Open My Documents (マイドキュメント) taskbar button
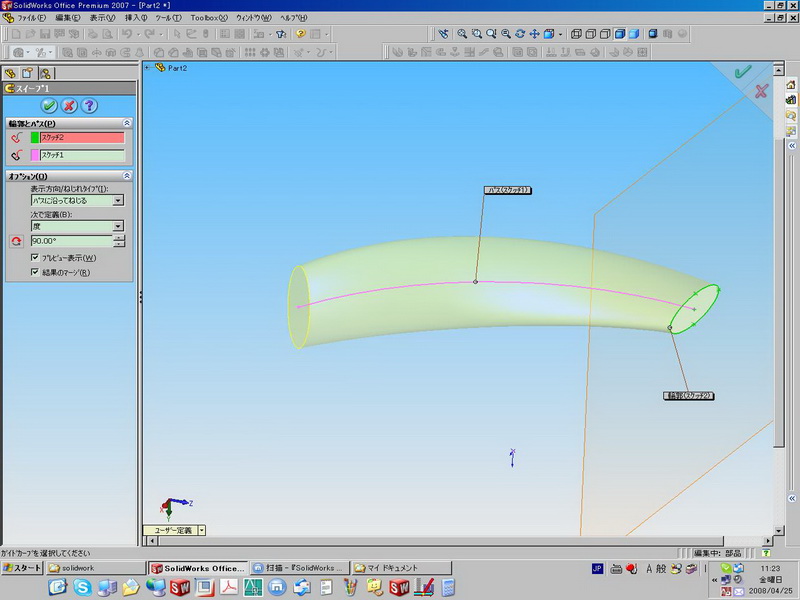This screenshot has height=600, width=800. (402, 568)
